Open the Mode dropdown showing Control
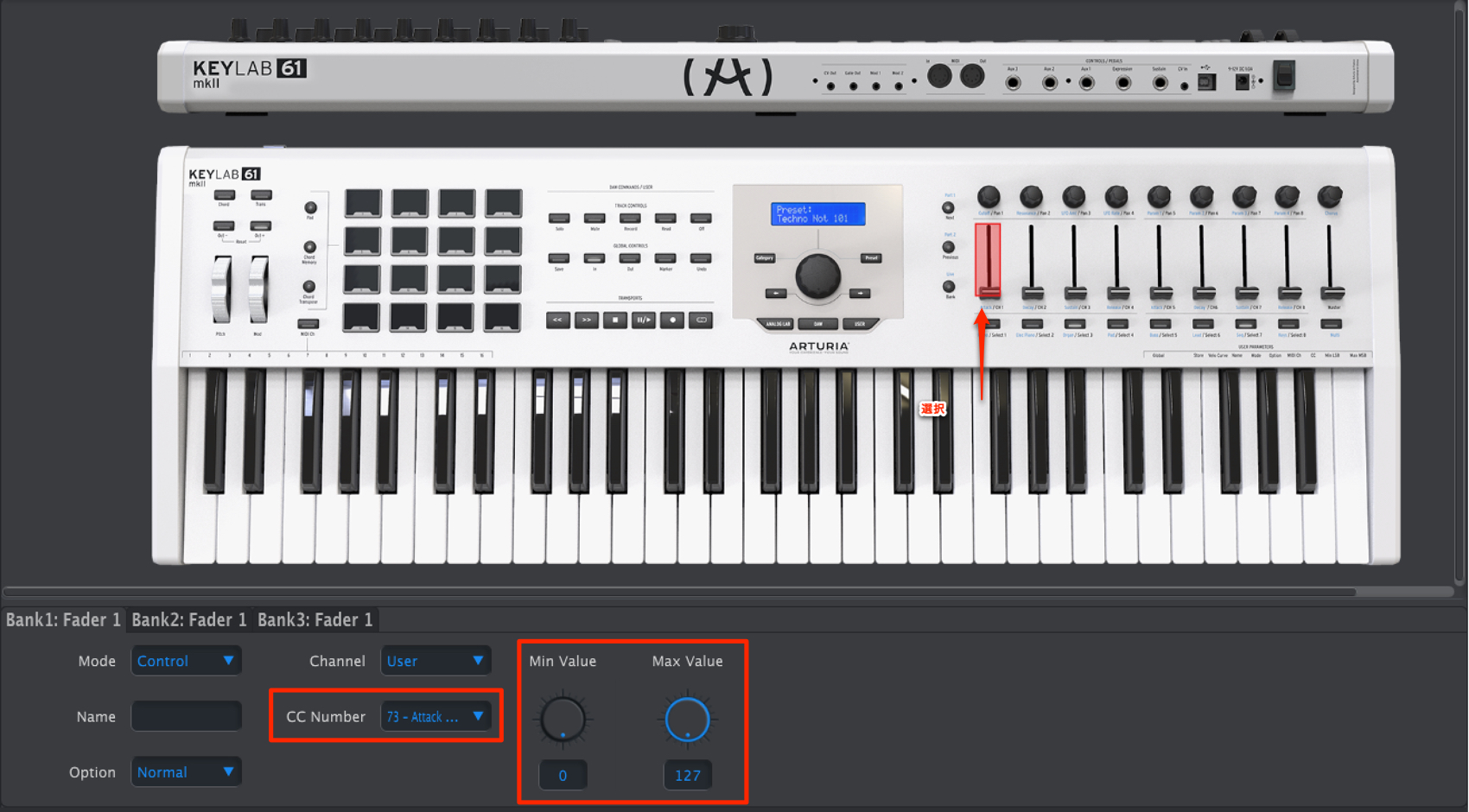1469x812 pixels. click(x=186, y=661)
